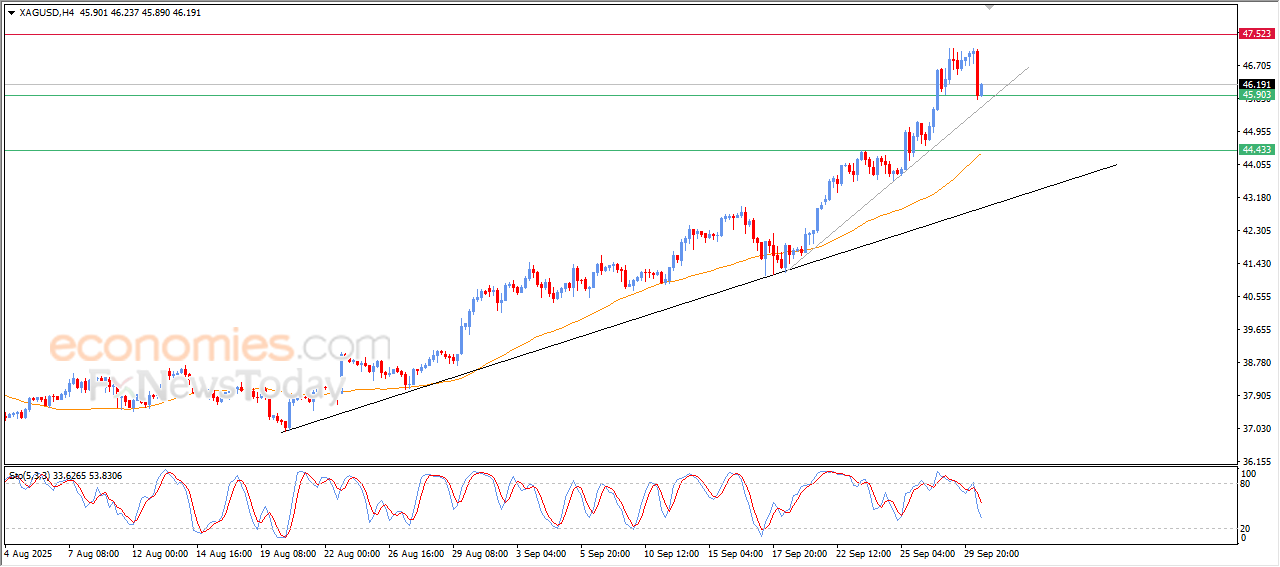1280x567 pixels.
Task: Click the 14 Aug 16:00 time label
Action: [x=223, y=552]
